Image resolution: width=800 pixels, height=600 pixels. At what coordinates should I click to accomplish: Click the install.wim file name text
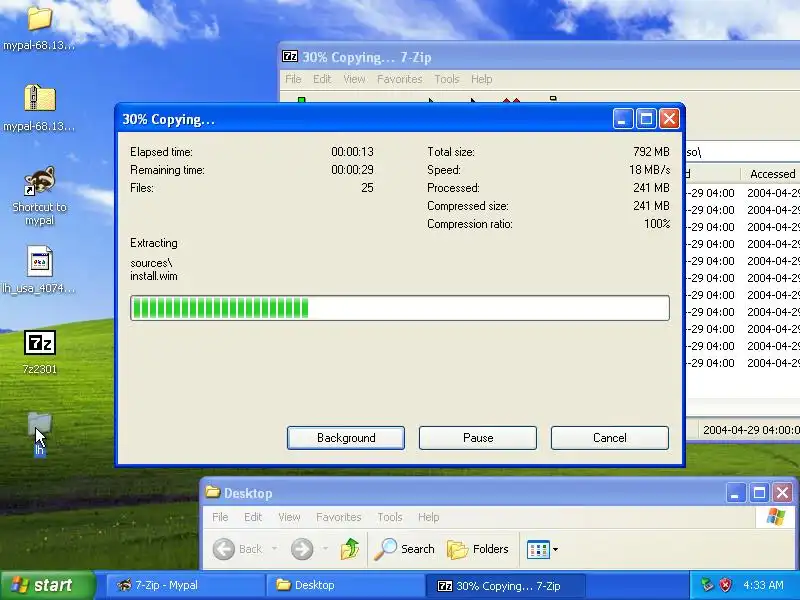tap(154, 276)
